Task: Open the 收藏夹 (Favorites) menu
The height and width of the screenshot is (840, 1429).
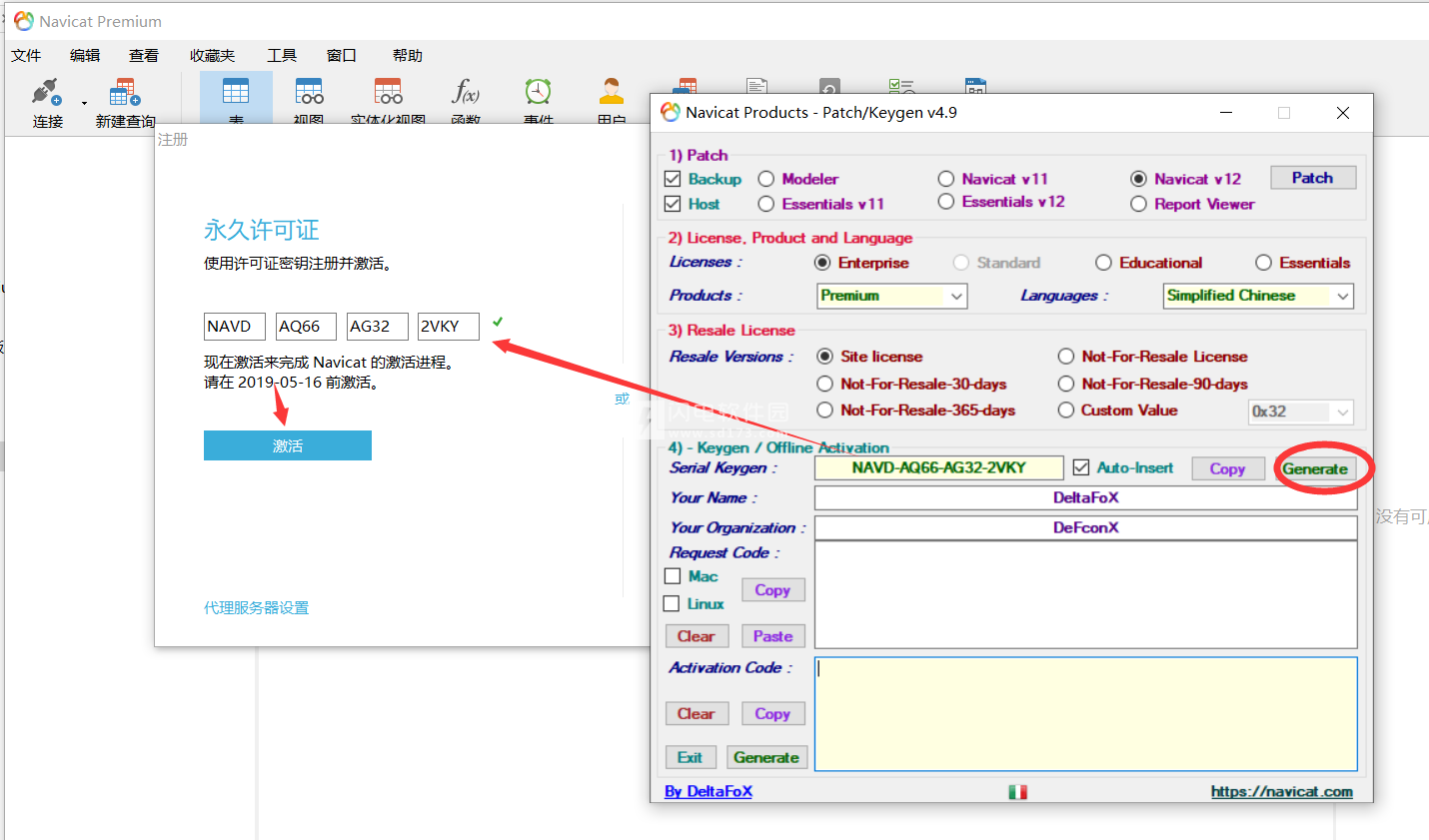Action: (x=212, y=55)
